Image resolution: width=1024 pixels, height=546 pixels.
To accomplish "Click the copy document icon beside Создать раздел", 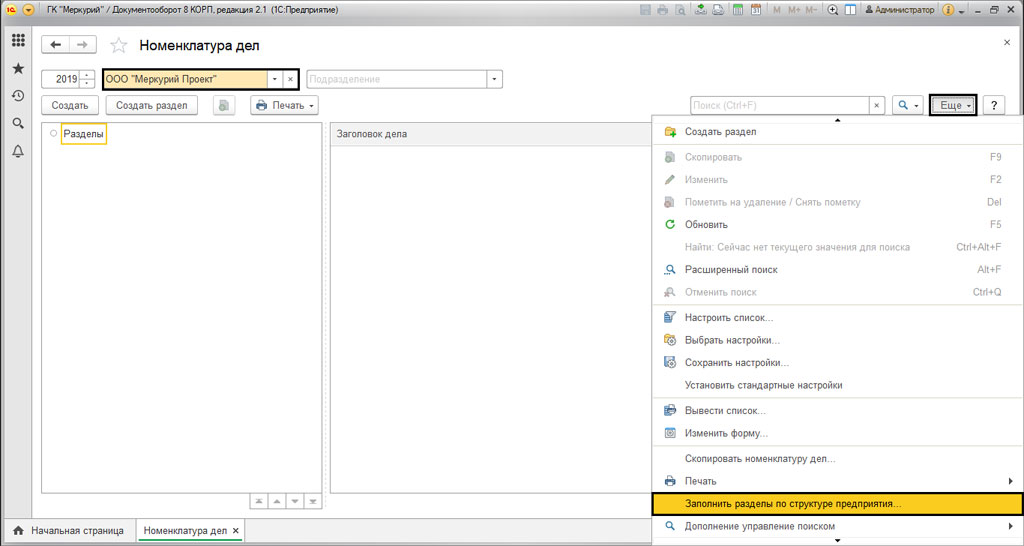I will pyautogui.click(x=223, y=105).
